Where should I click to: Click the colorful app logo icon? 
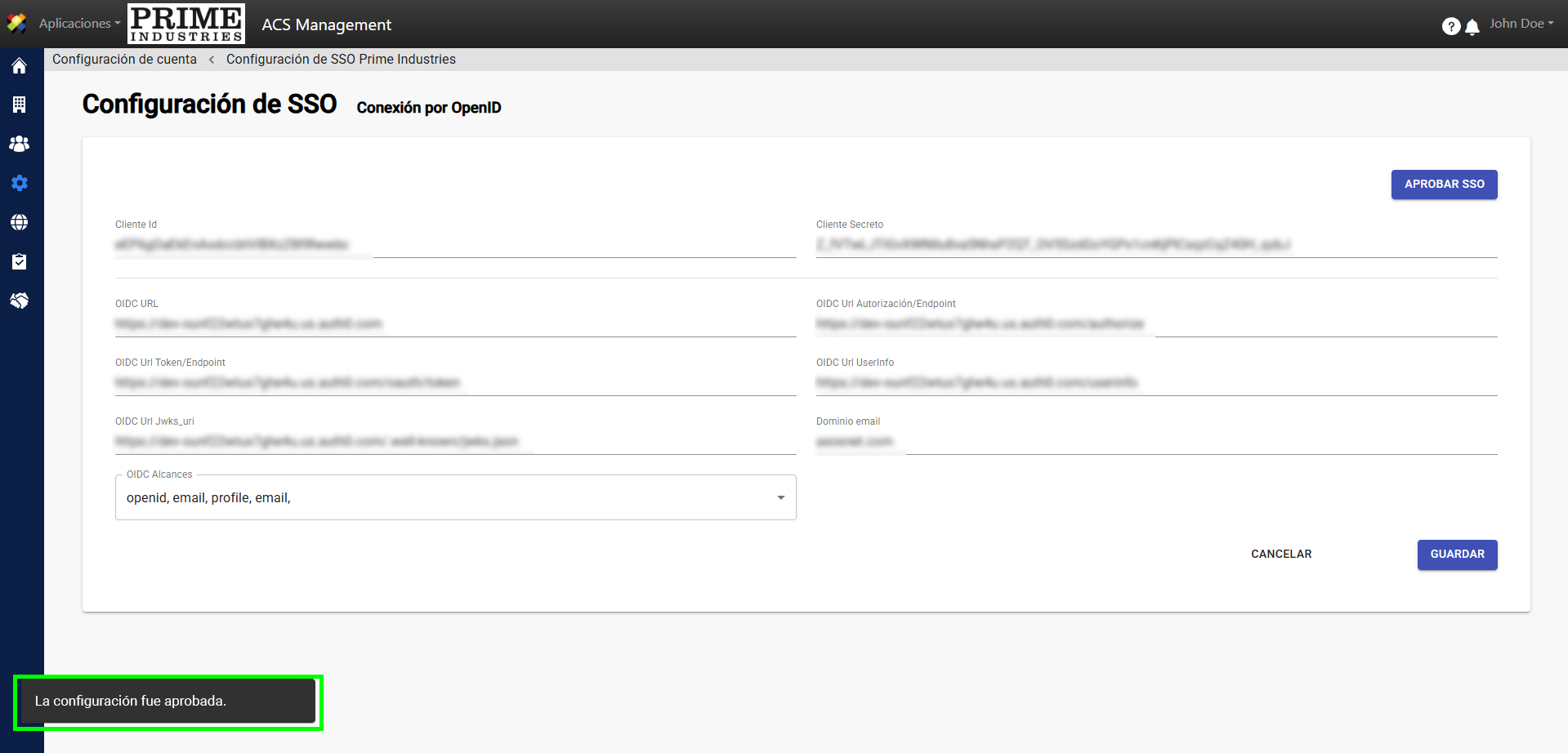tap(16, 24)
